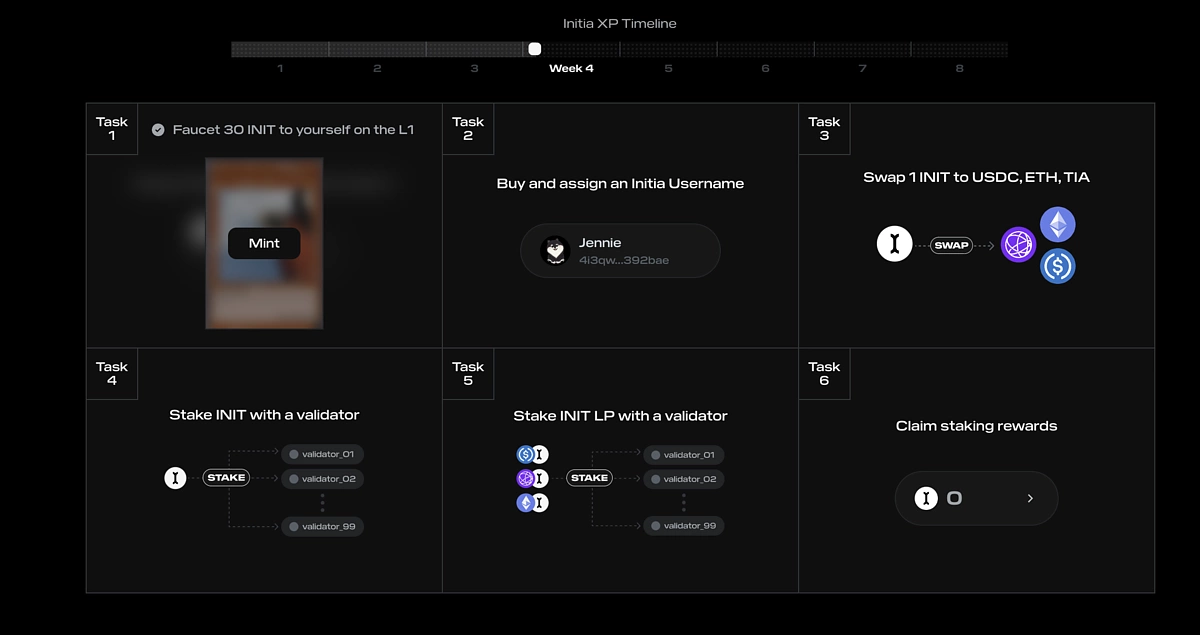The height and width of the screenshot is (635, 1200).
Task: Select the Task 4 label box
Action: click(x=112, y=374)
